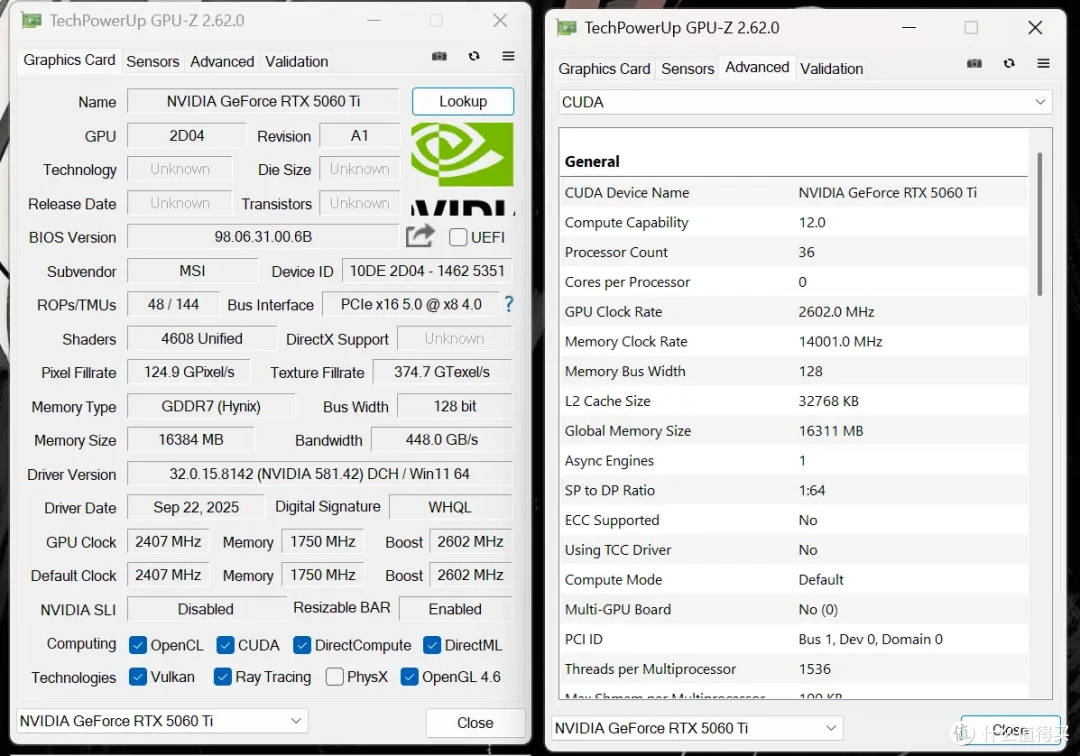The width and height of the screenshot is (1080, 756).
Task: Click screenshot camera icon in left GPU-Z window
Action: [439, 56]
